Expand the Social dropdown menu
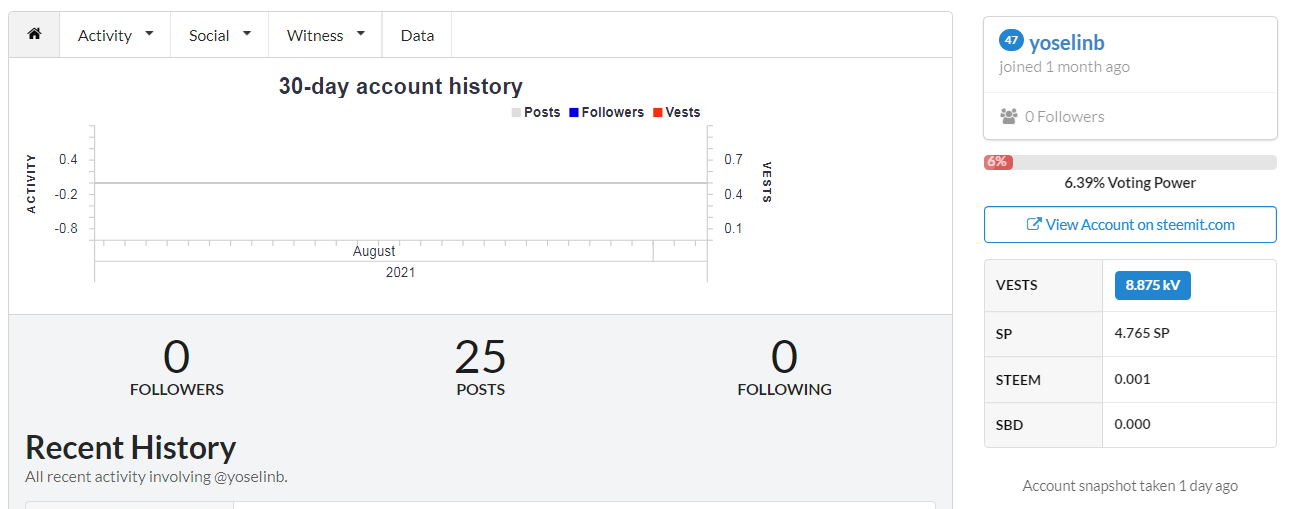 pyautogui.click(x=219, y=35)
